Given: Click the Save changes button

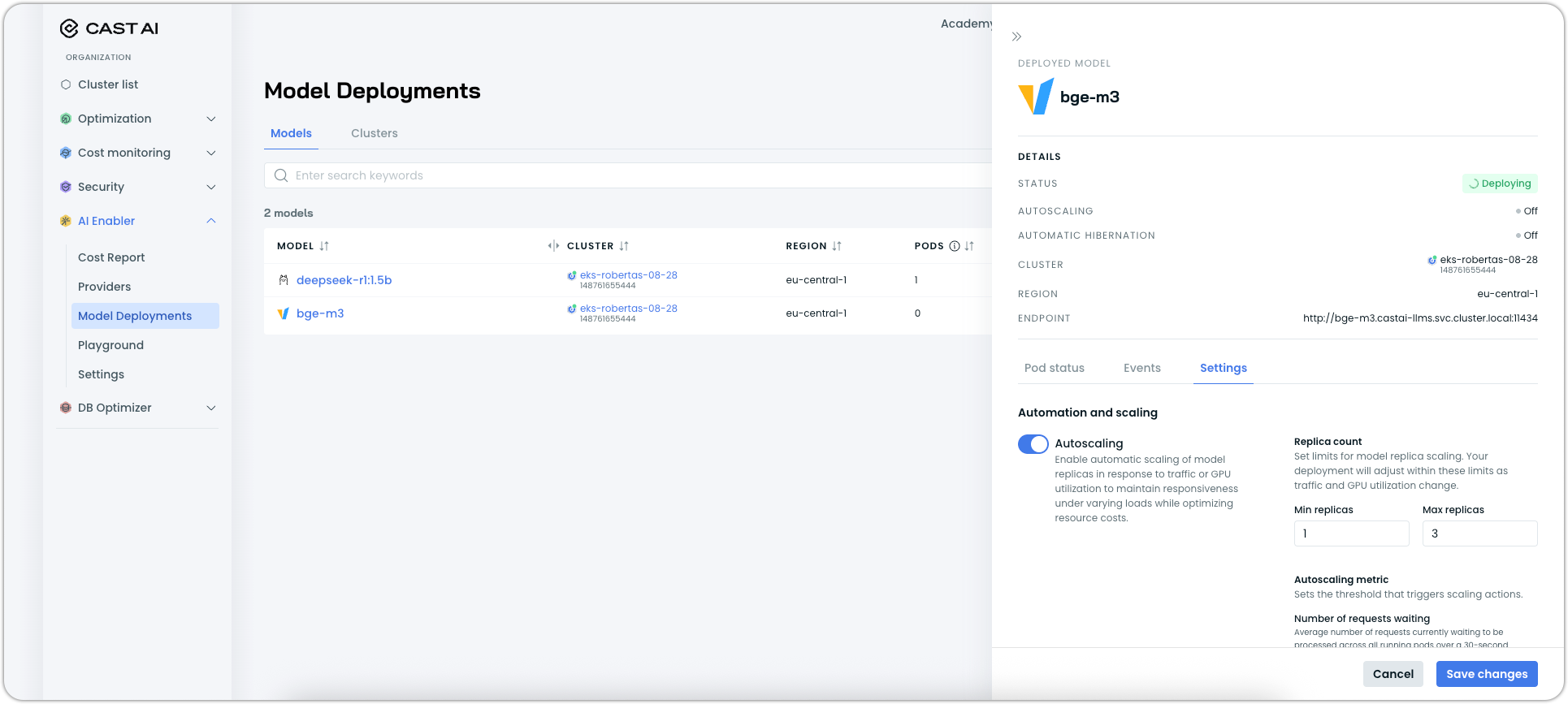Looking at the screenshot, I should [1487, 674].
